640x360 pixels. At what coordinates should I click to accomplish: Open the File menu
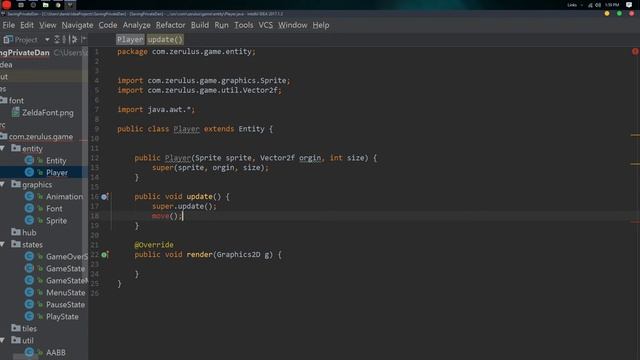tap(9, 25)
